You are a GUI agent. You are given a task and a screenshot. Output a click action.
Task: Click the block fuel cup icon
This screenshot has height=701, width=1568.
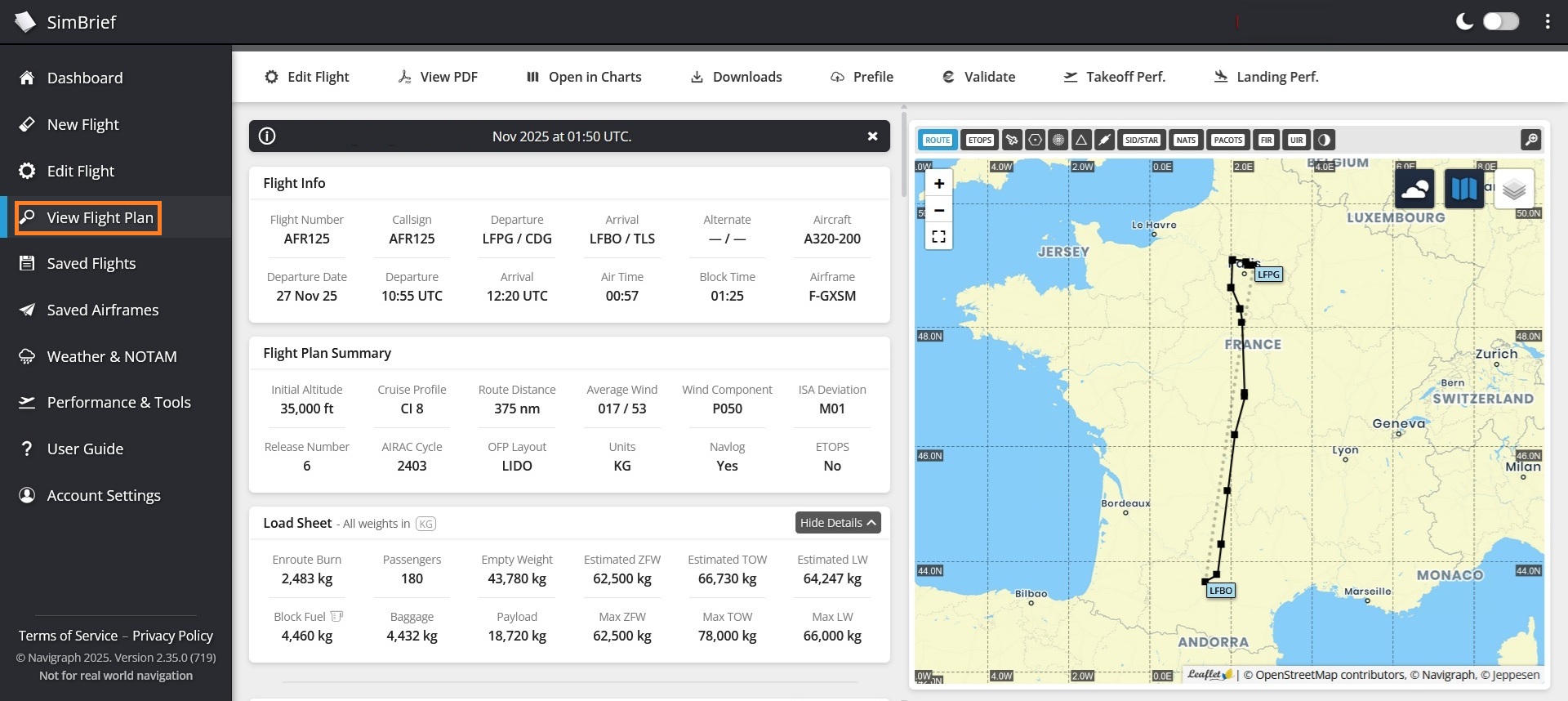336,617
